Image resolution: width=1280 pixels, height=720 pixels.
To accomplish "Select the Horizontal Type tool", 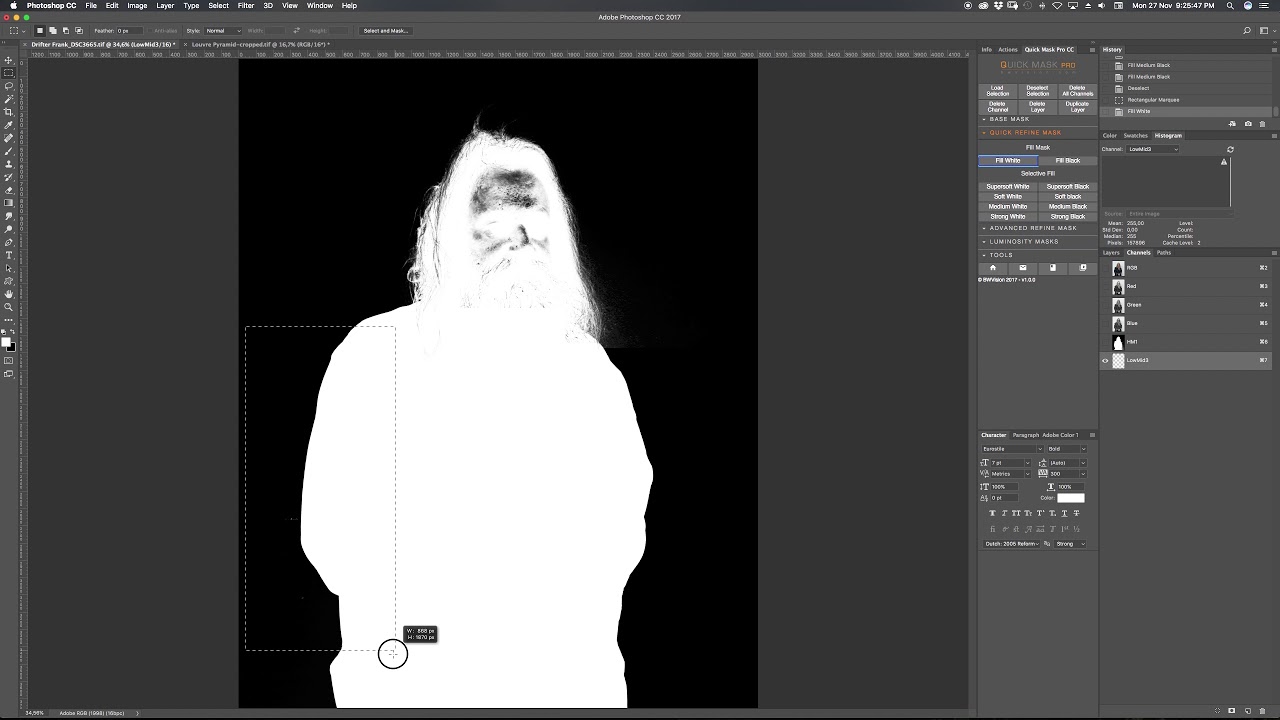I will [9, 255].
